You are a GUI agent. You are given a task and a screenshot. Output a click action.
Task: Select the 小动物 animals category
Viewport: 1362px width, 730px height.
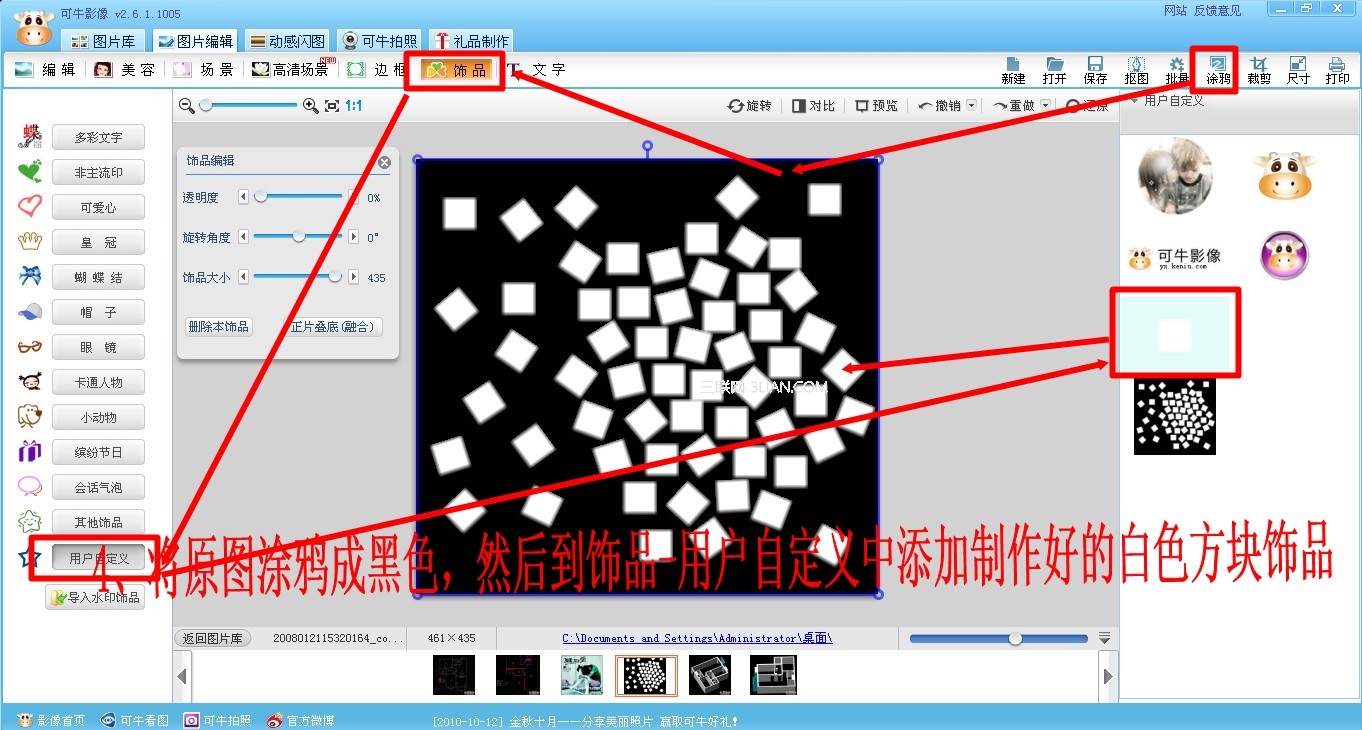click(98, 418)
